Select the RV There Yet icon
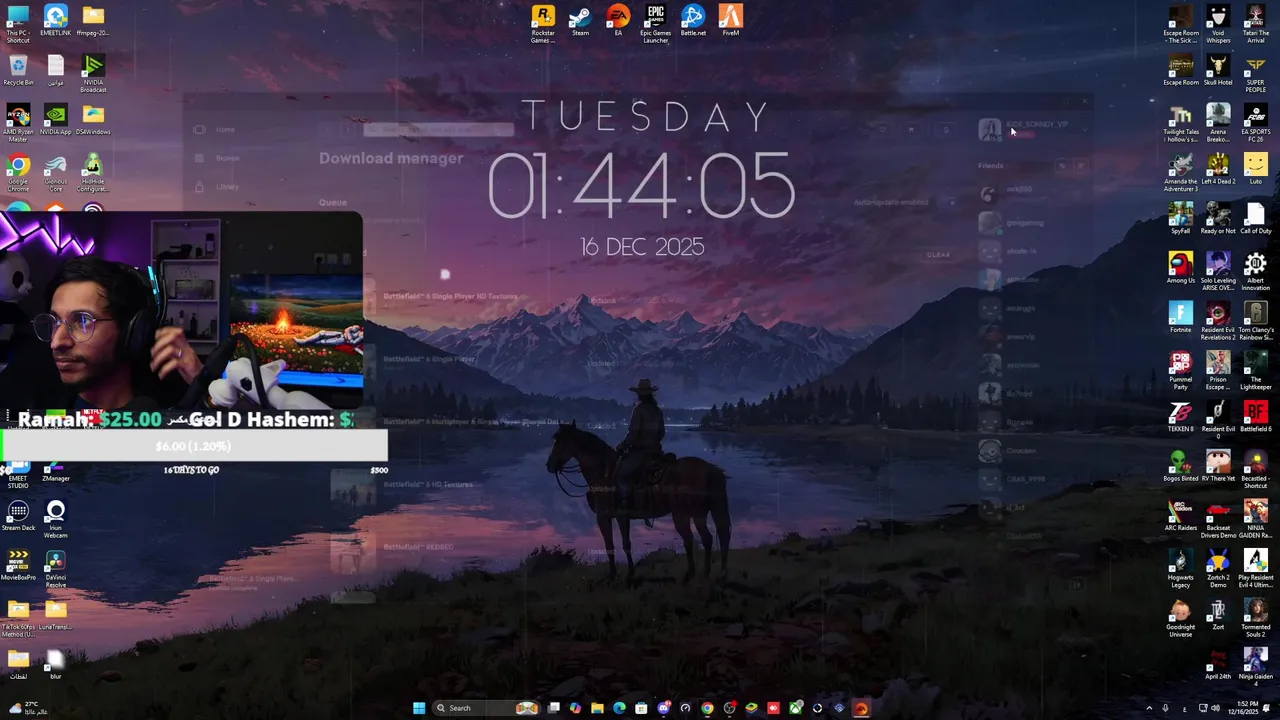 point(1218,466)
